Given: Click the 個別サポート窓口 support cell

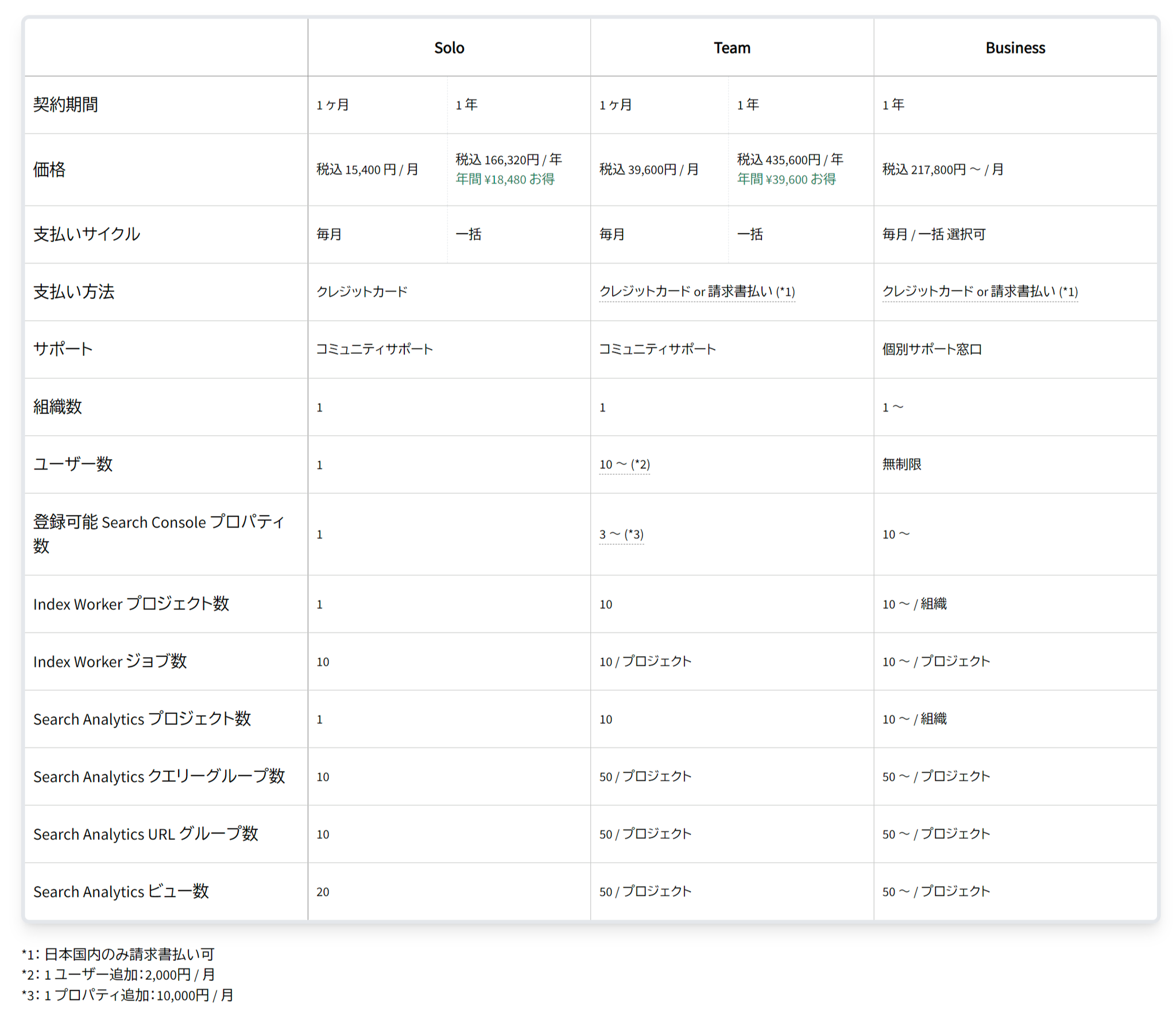Looking at the screenshot, I should click(x=932, y=348).
